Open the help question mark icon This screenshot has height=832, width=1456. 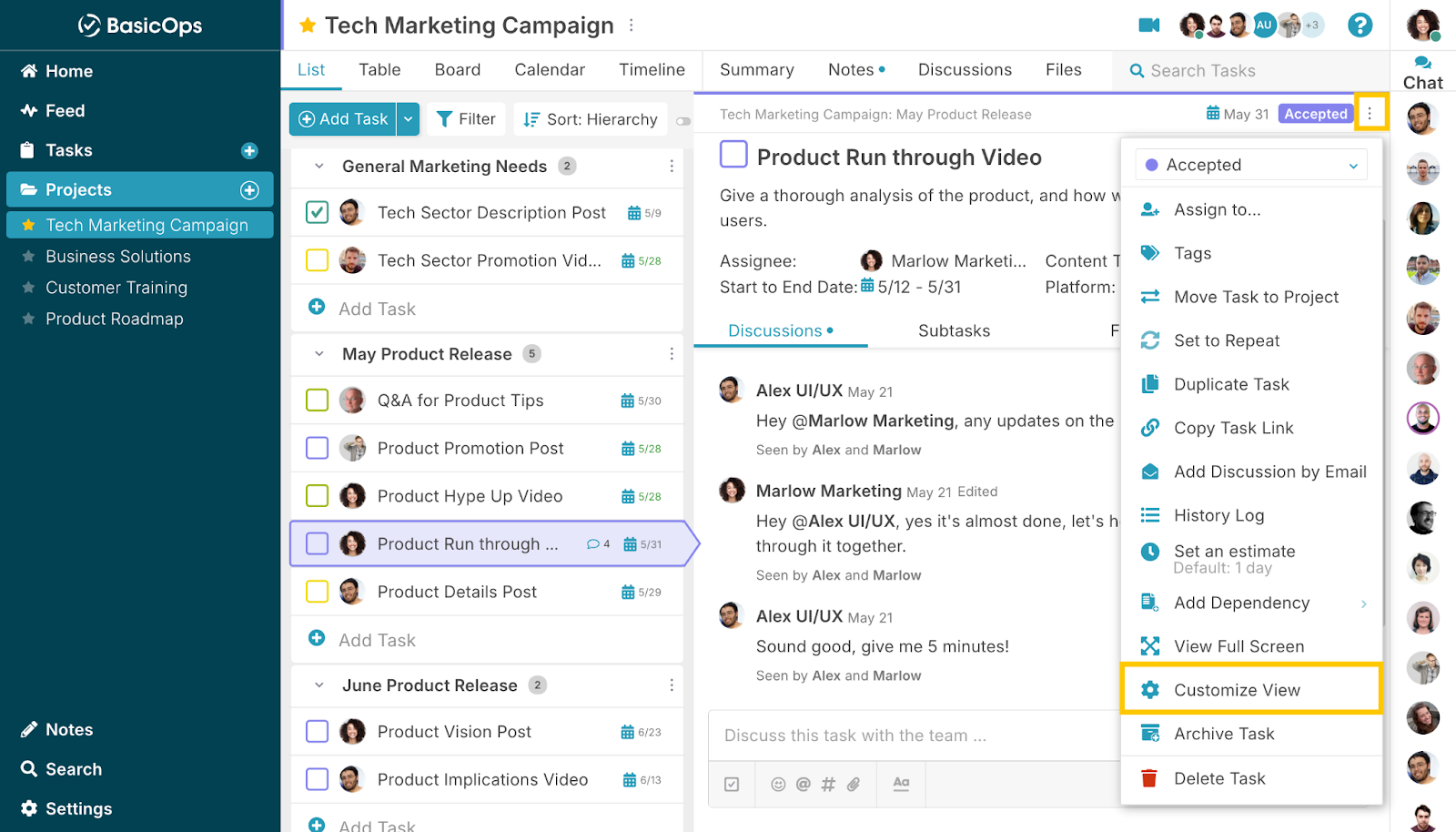(x=1360, y=25)
